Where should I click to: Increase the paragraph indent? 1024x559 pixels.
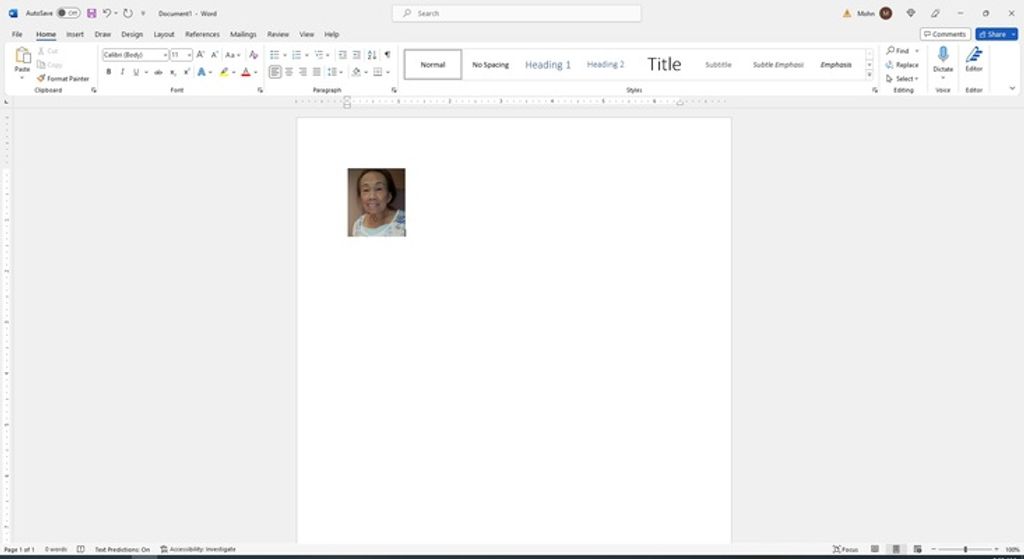(x=357, y=55)
